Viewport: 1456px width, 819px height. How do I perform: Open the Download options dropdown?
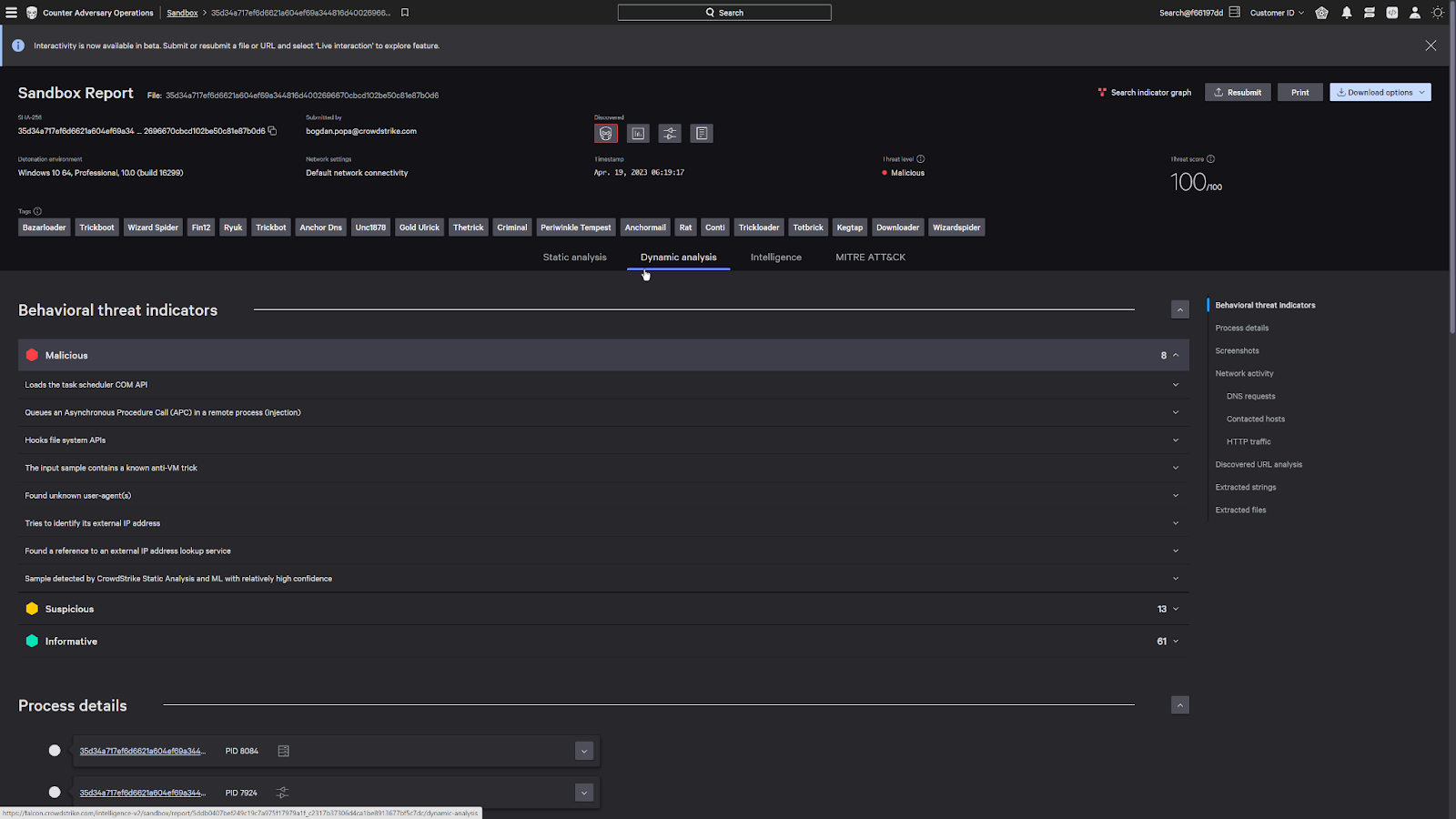[x=1380, y=92]
